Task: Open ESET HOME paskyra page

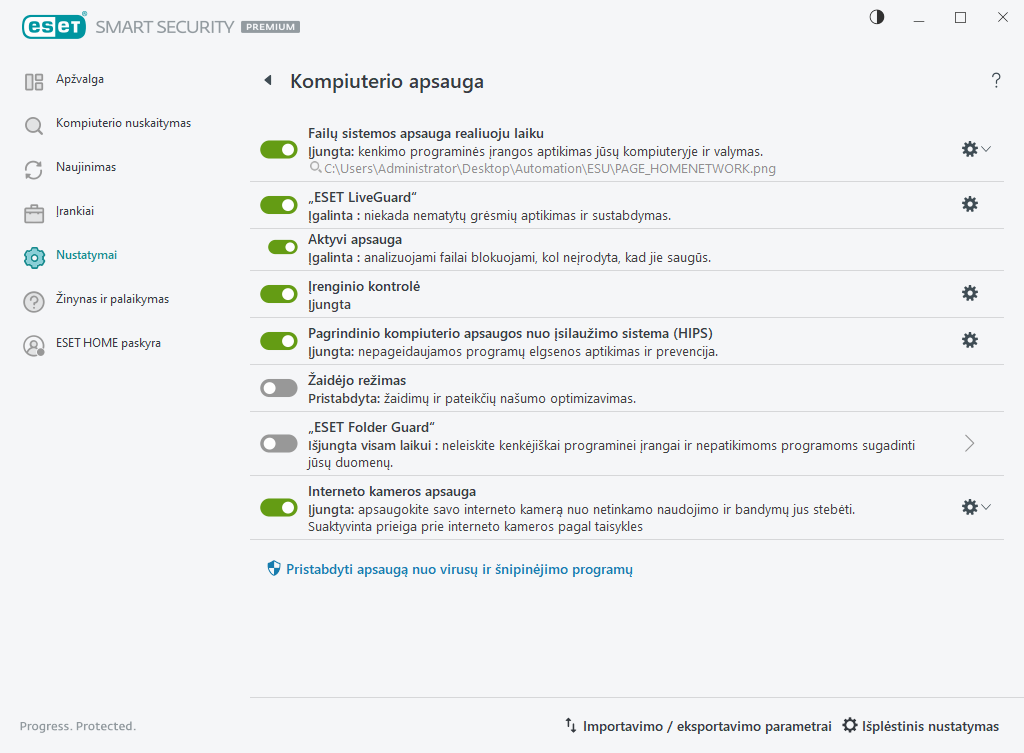Action: (107, 344)
